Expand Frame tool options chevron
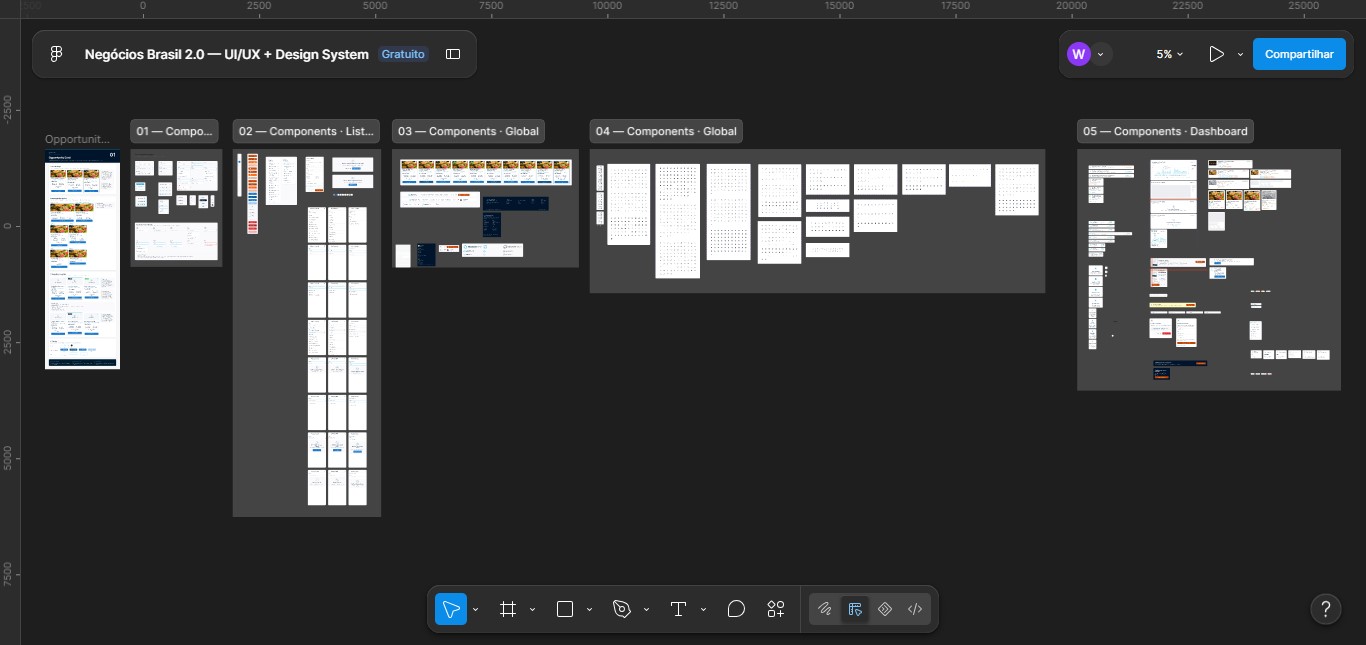This screenshot has height=645, width=1366. tap(533, 609)
